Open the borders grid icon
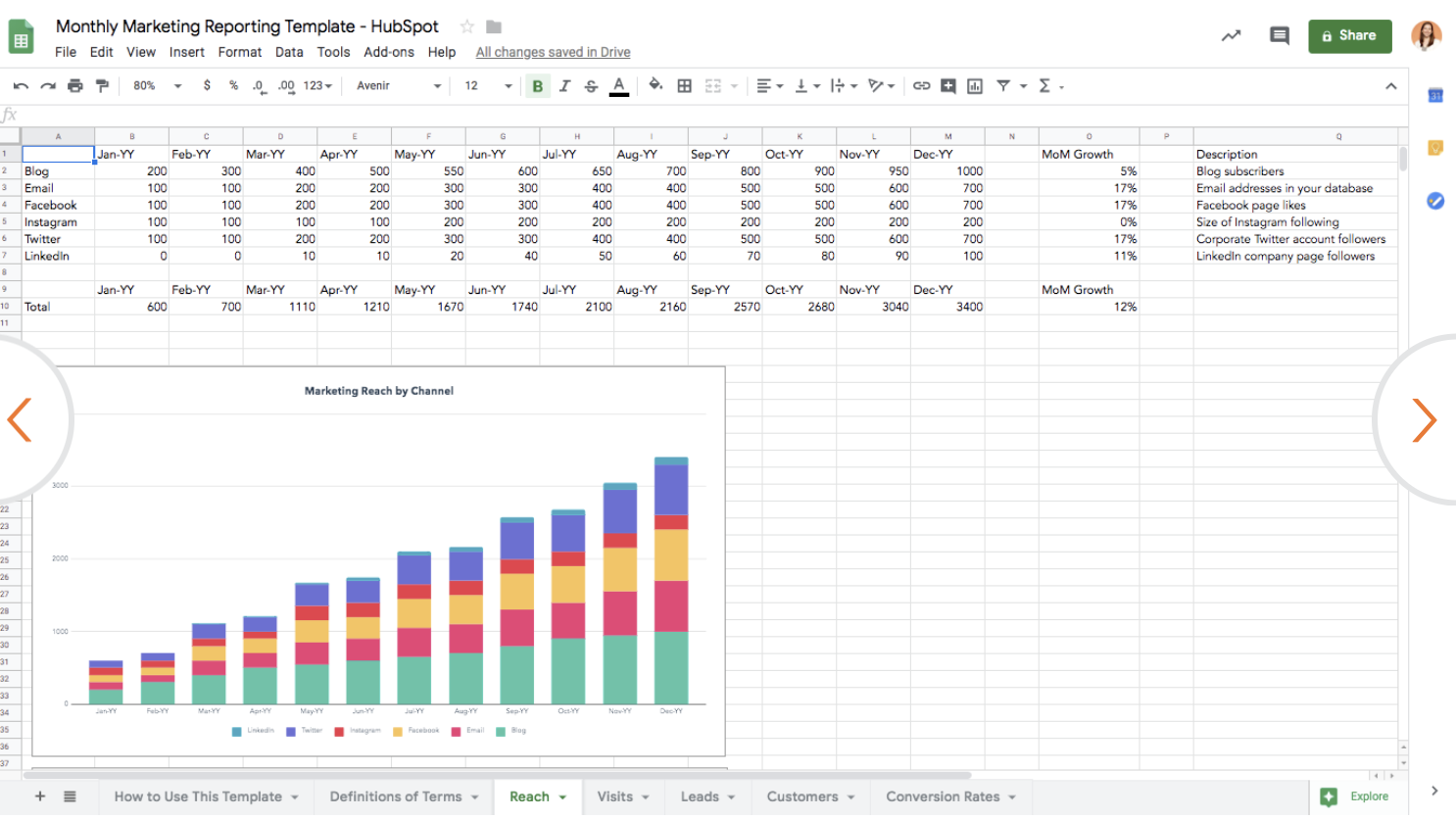The height and width of the screenshot is (819, 1456). click(685, 86)
